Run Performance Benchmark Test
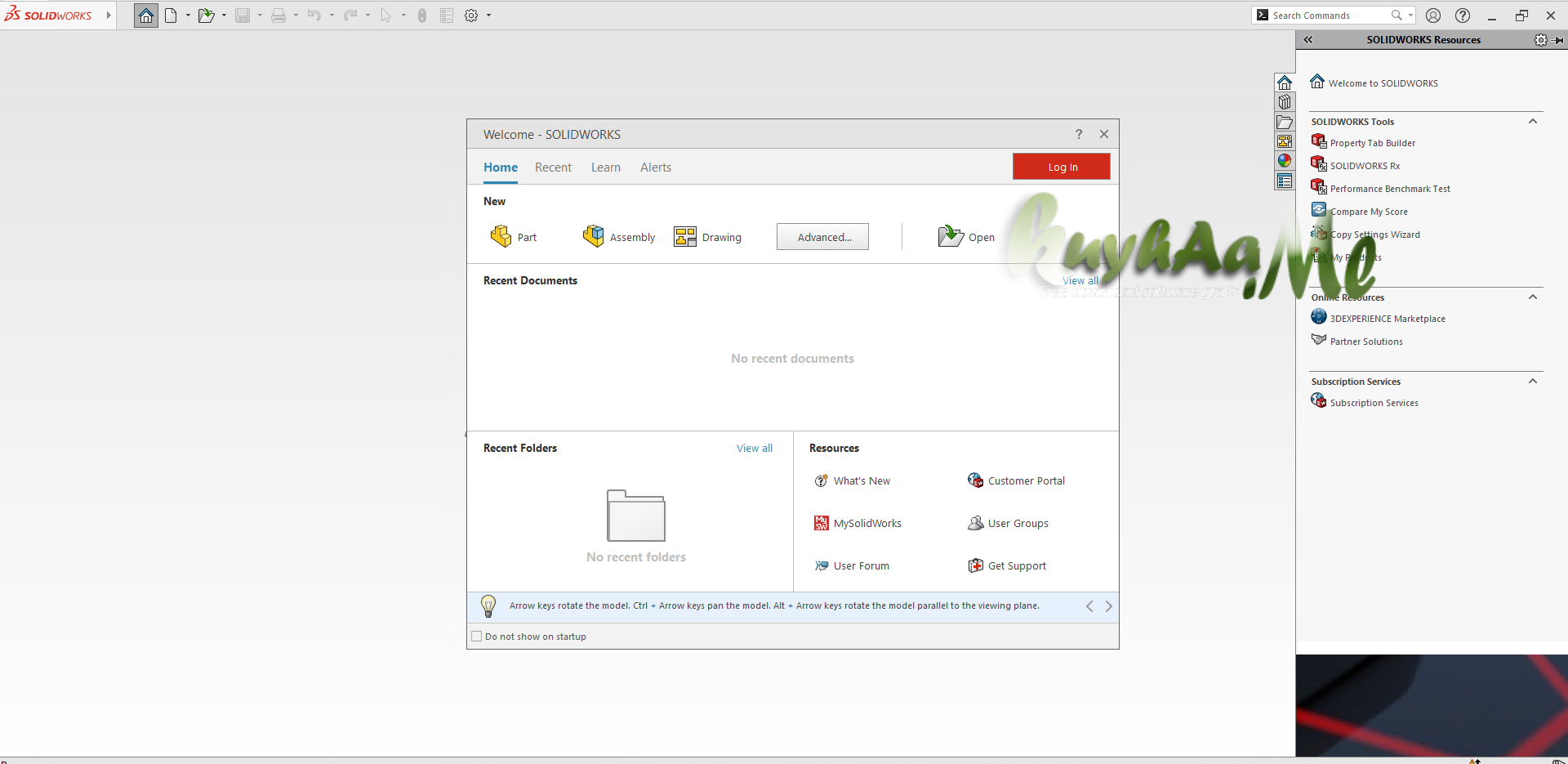The height and width of the screenshot is (764, 1568). coord(1381,188)
